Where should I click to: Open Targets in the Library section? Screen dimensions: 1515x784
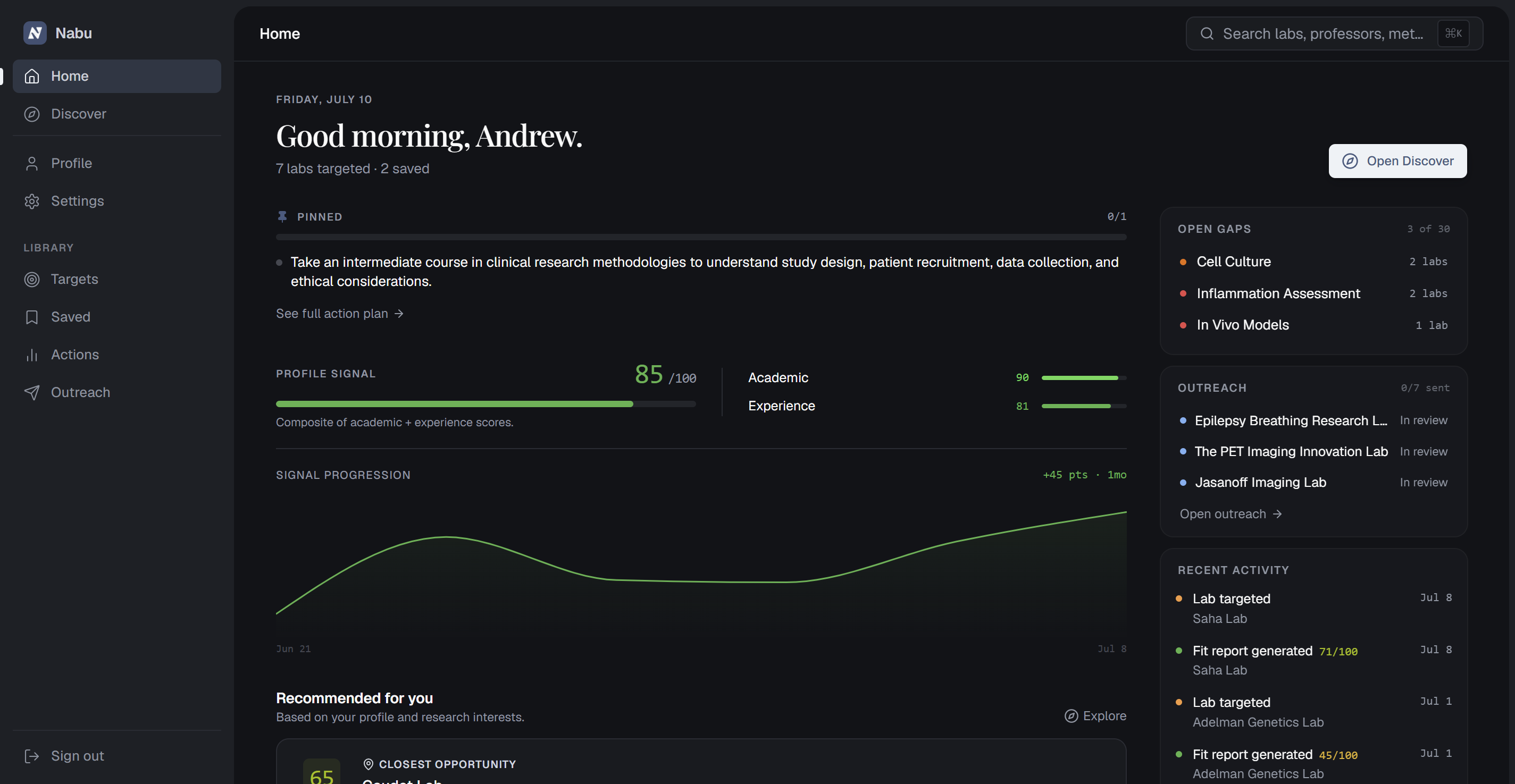(117, 279)
